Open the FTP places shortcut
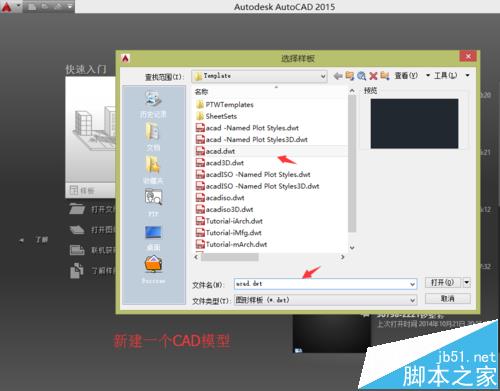Viewport: 500px width, 391px height. tap(153, 203)
